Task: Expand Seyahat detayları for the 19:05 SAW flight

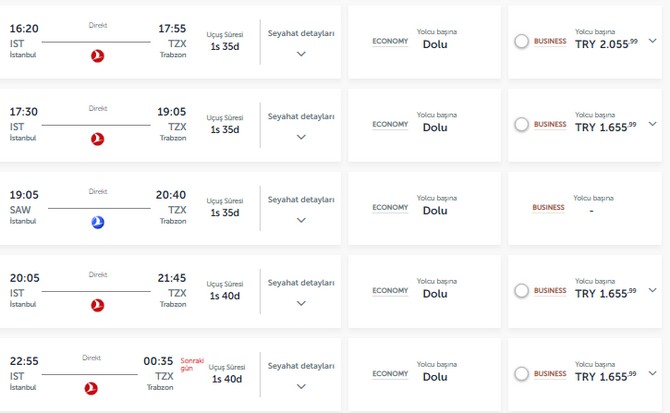Action: coord(301,220)
